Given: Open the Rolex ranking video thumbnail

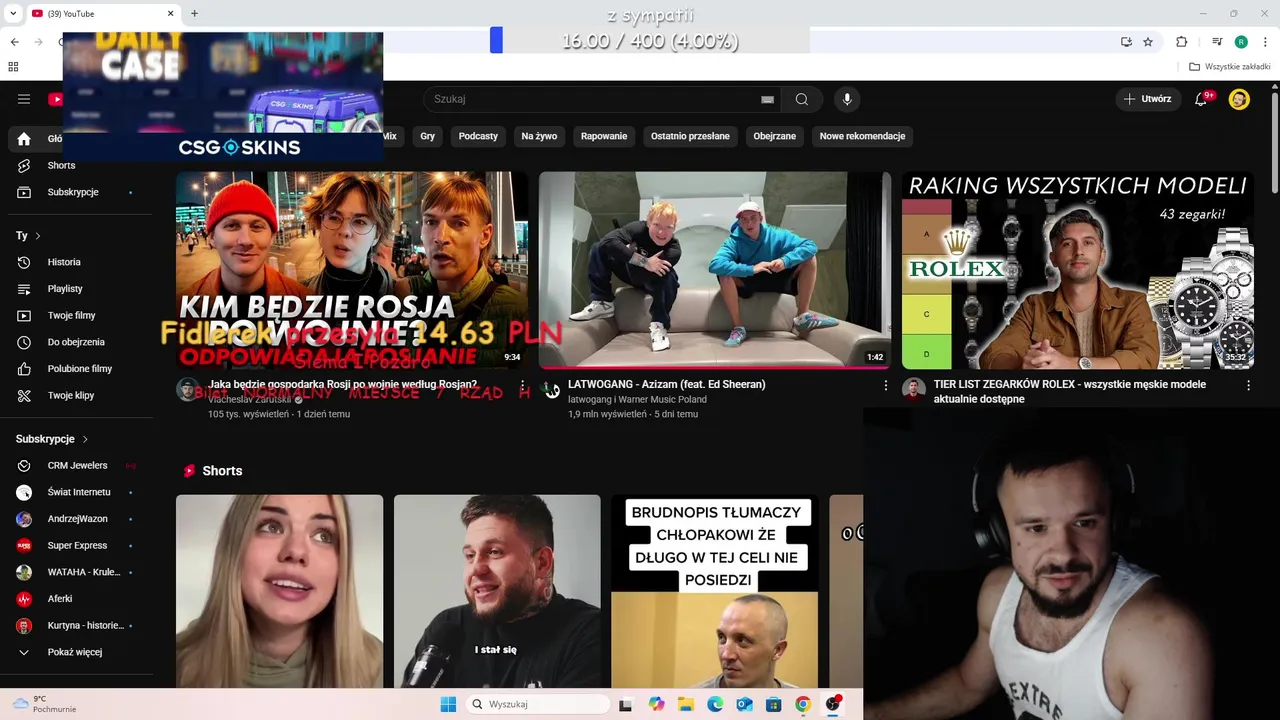Looking at the screenshot, I should 1078,270.
